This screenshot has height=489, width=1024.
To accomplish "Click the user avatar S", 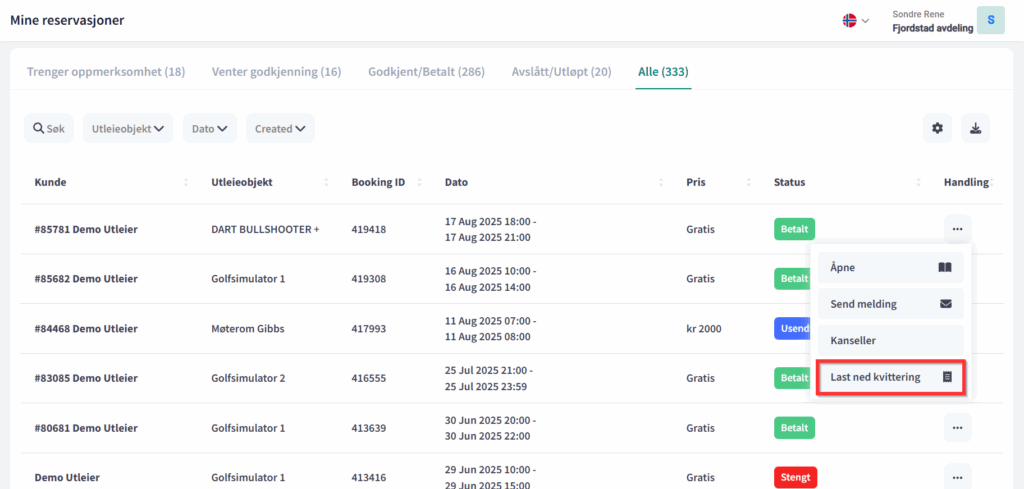I will [x=990, y=20].
